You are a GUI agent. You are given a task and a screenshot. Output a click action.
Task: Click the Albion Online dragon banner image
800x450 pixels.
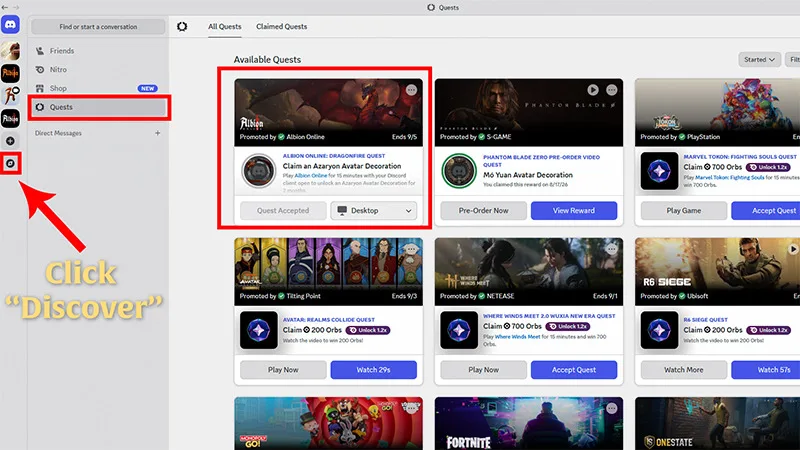coord(329,112)
